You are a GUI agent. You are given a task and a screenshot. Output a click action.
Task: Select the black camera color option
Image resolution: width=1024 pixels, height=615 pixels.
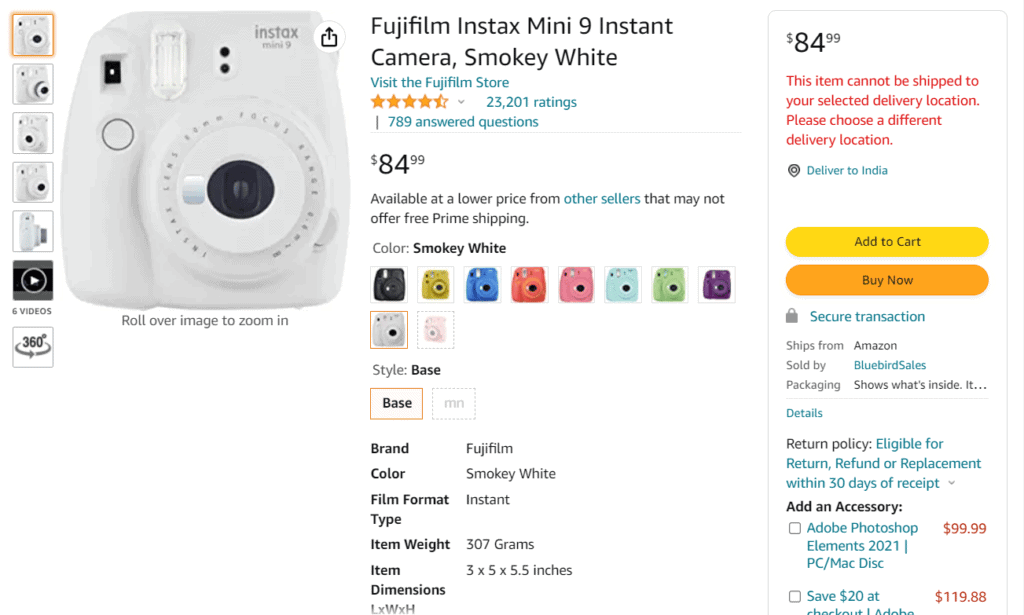point(388,284)
